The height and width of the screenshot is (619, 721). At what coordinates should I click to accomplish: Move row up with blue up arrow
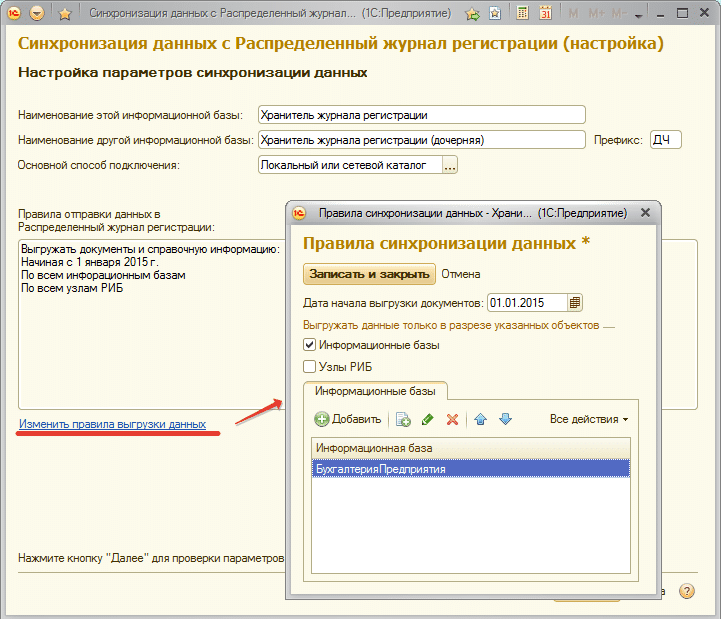point(481,419)
